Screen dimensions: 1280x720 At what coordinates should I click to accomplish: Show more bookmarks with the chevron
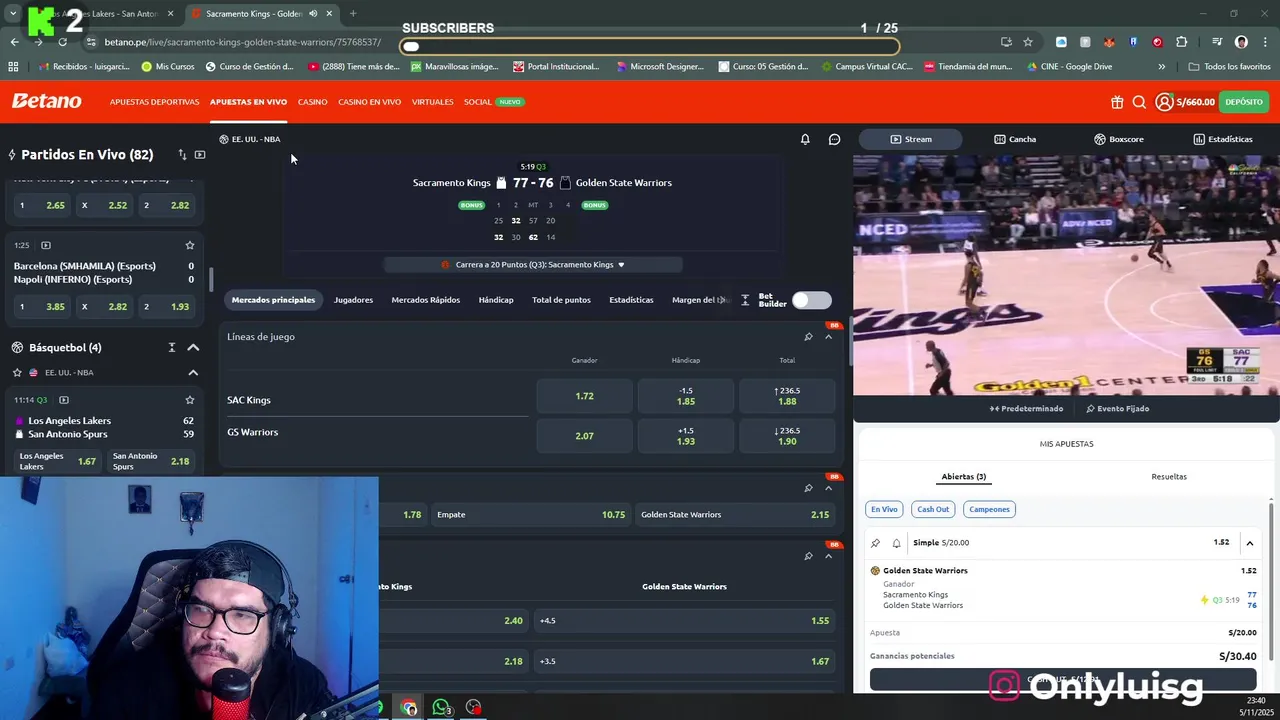click(x=1161, y=67)
